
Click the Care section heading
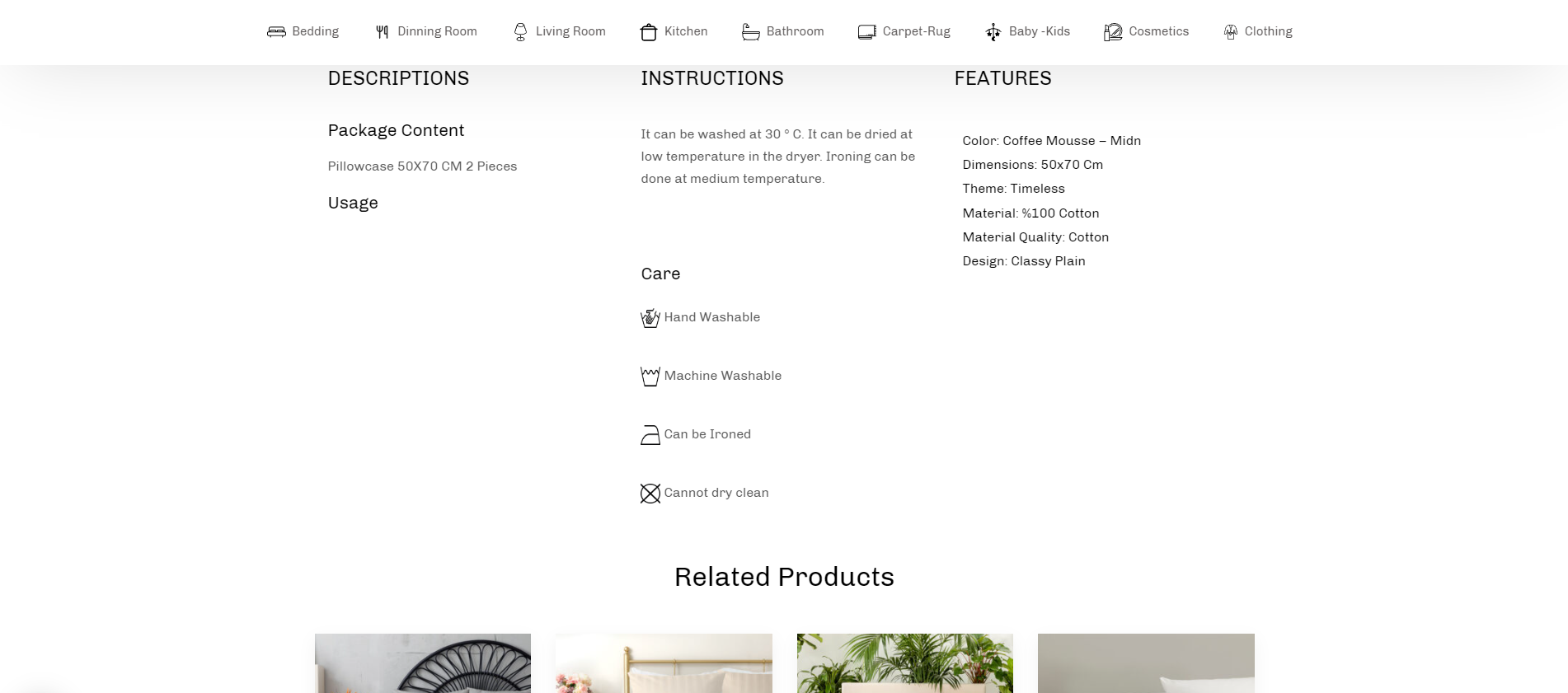point(660,274)
